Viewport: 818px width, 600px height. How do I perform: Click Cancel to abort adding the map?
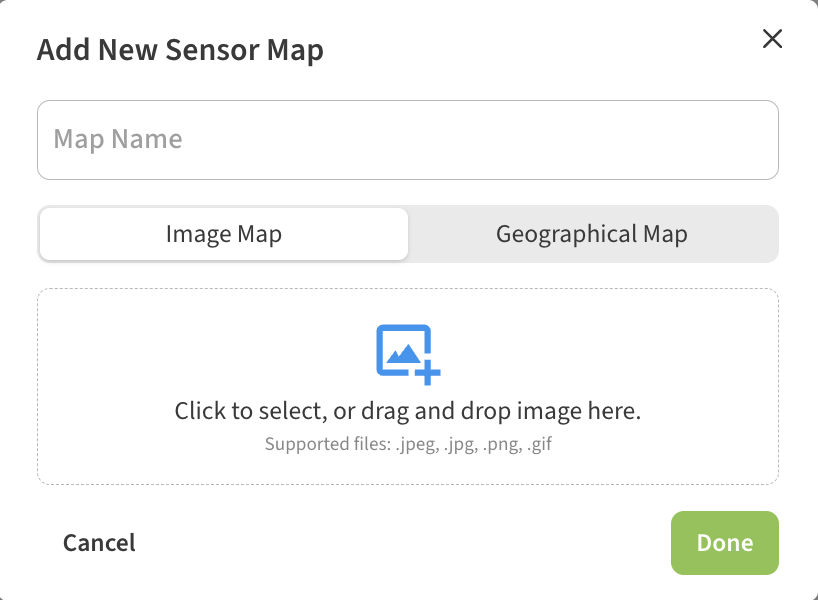point(98,542)
